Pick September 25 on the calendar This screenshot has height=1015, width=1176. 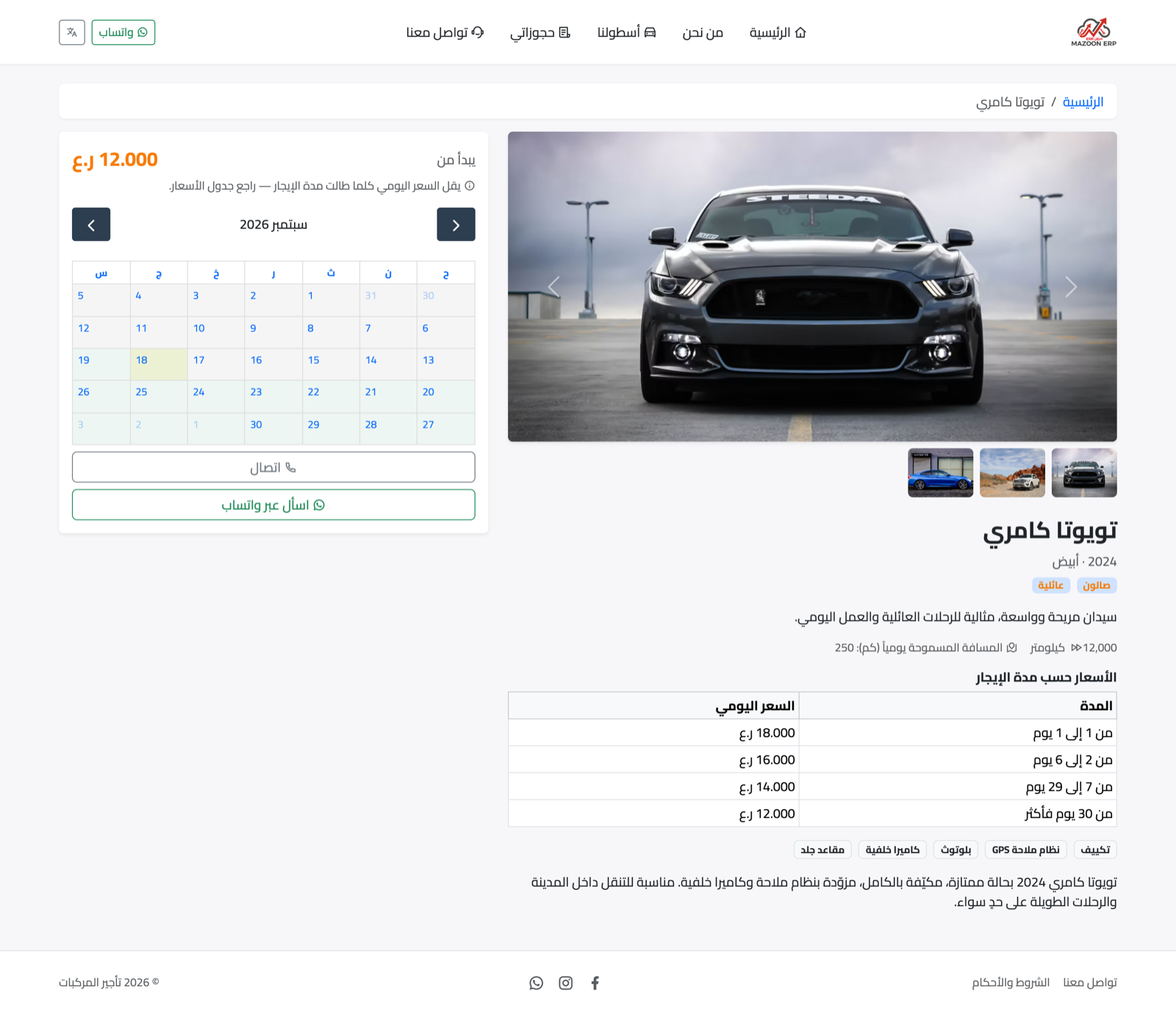(x=159, y=396)
